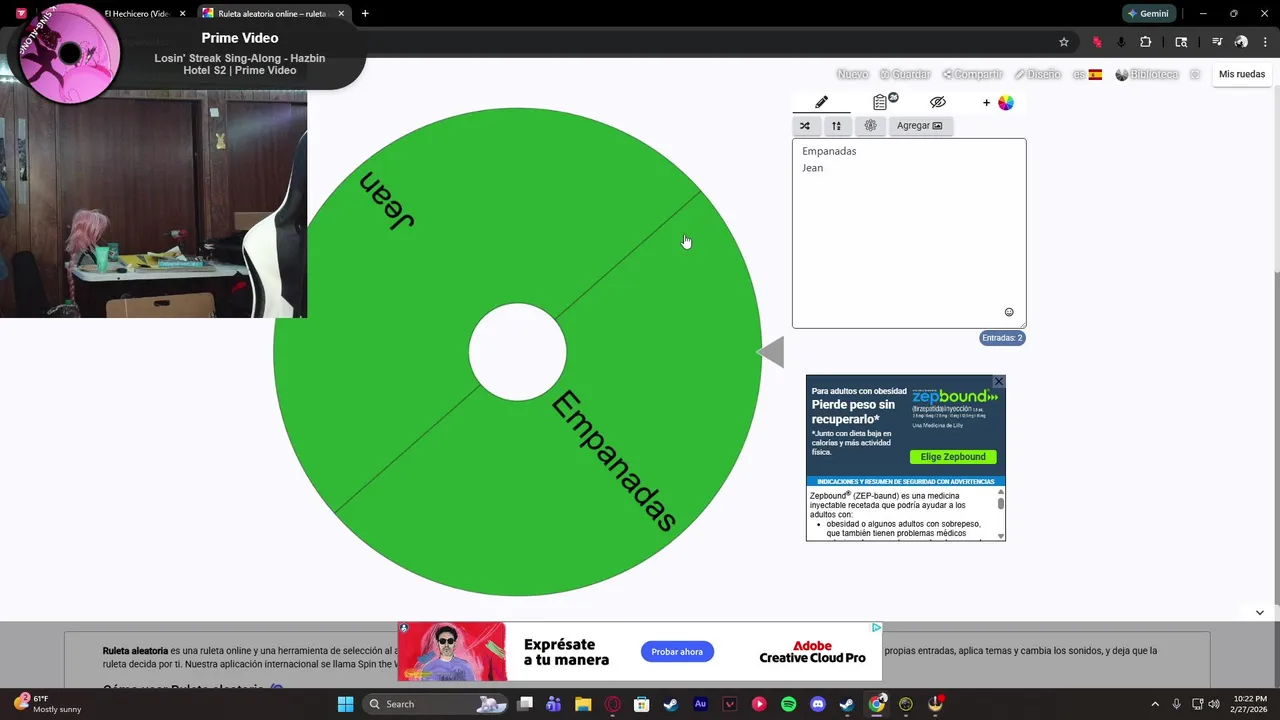1280x720 pixels.
Task: Close the El Hechicero browser tab
Action: (182, 14)
